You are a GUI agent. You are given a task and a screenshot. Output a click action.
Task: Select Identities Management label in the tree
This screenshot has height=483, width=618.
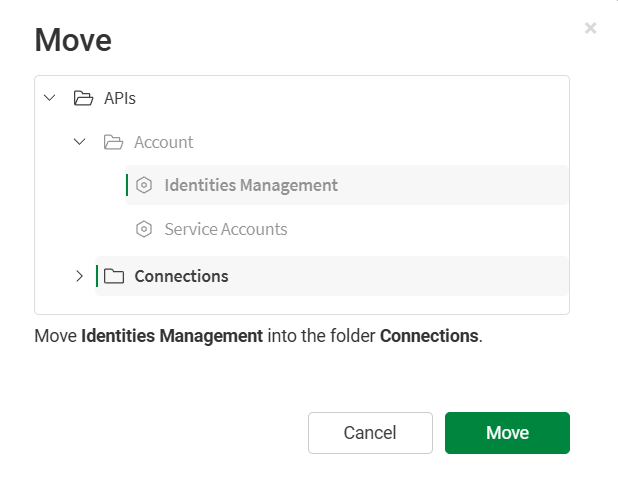click(x=251, y=185)
